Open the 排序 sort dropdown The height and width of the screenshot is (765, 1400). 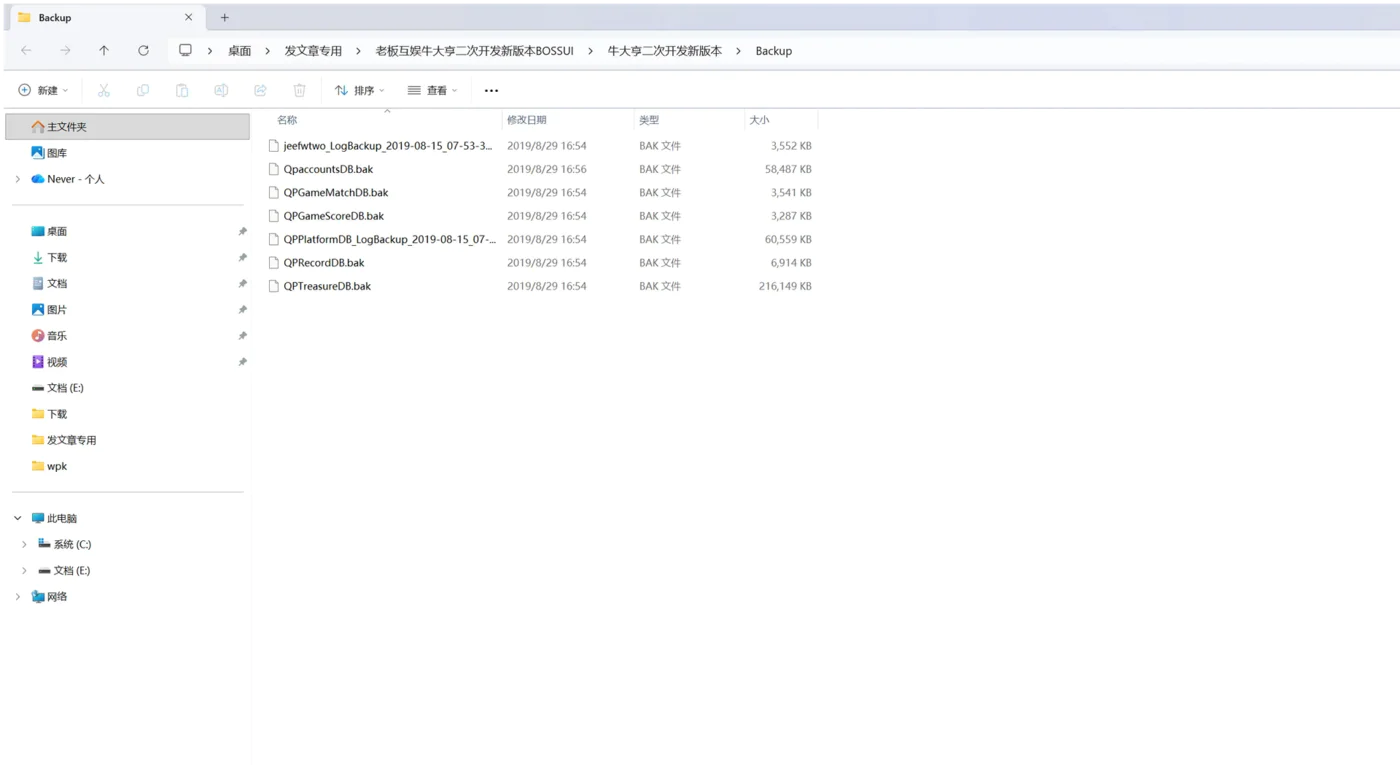(x=360, y=90)
